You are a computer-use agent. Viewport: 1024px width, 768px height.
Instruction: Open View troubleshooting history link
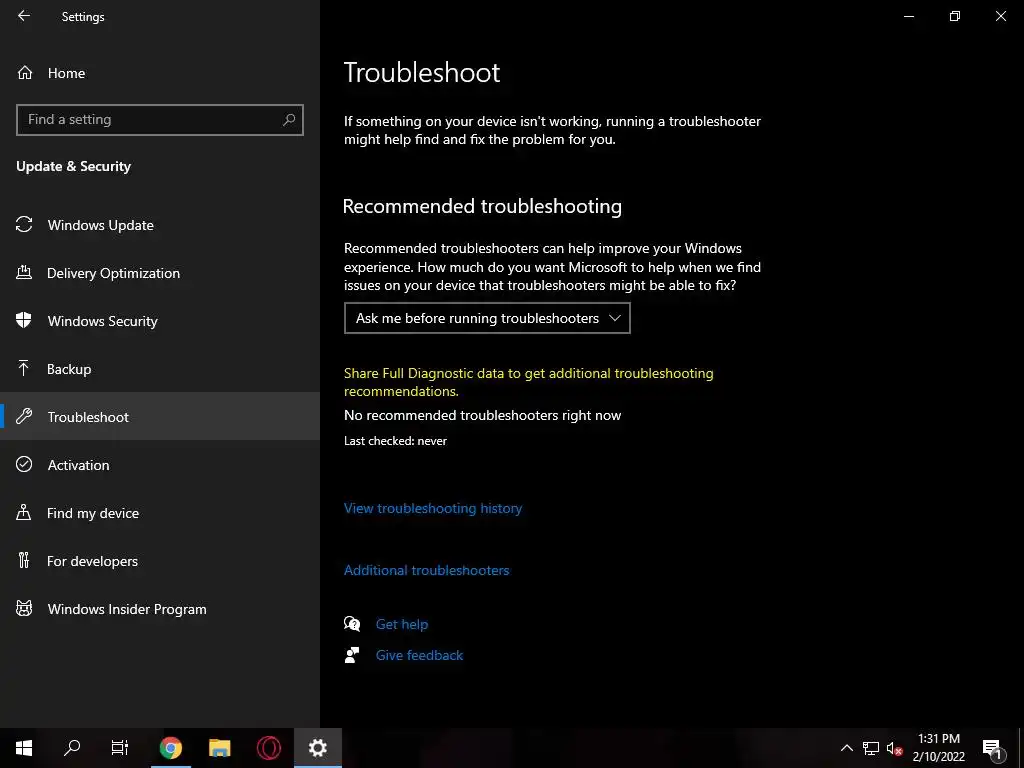point(433,508)
